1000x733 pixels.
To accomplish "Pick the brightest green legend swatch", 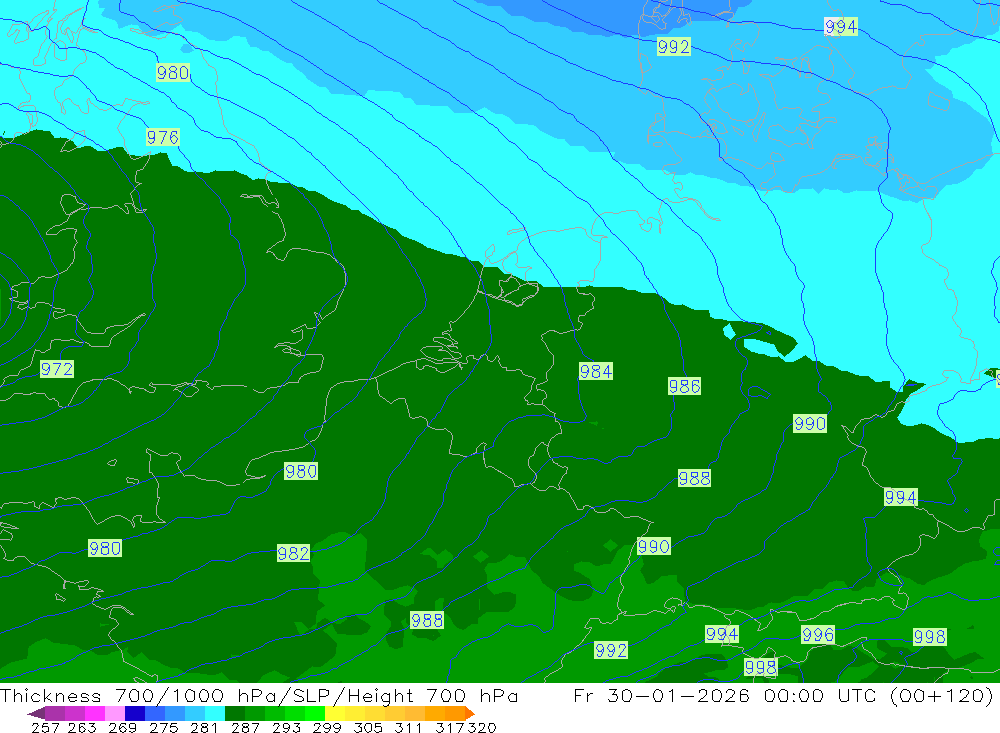I will click(315, 713).
